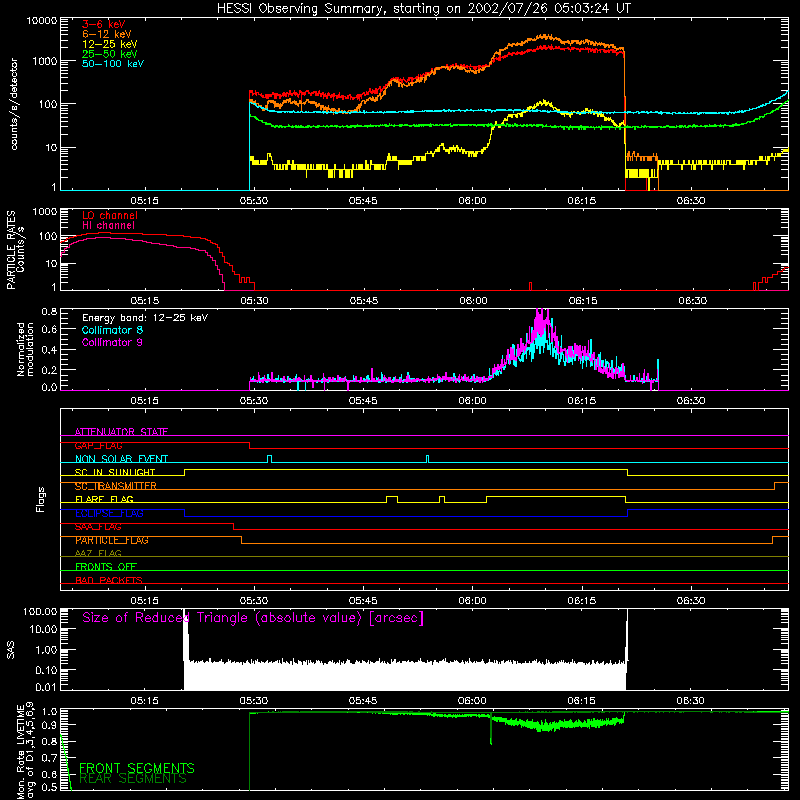Click the 'PARTICLE RATES' axis label
The image size is (800, 800).
(11, 250)
